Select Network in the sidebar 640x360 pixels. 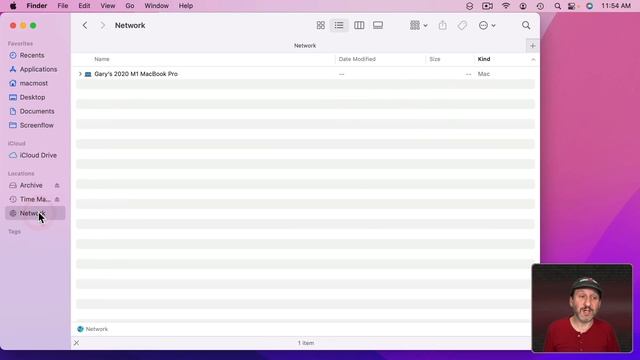pos(35,213)
